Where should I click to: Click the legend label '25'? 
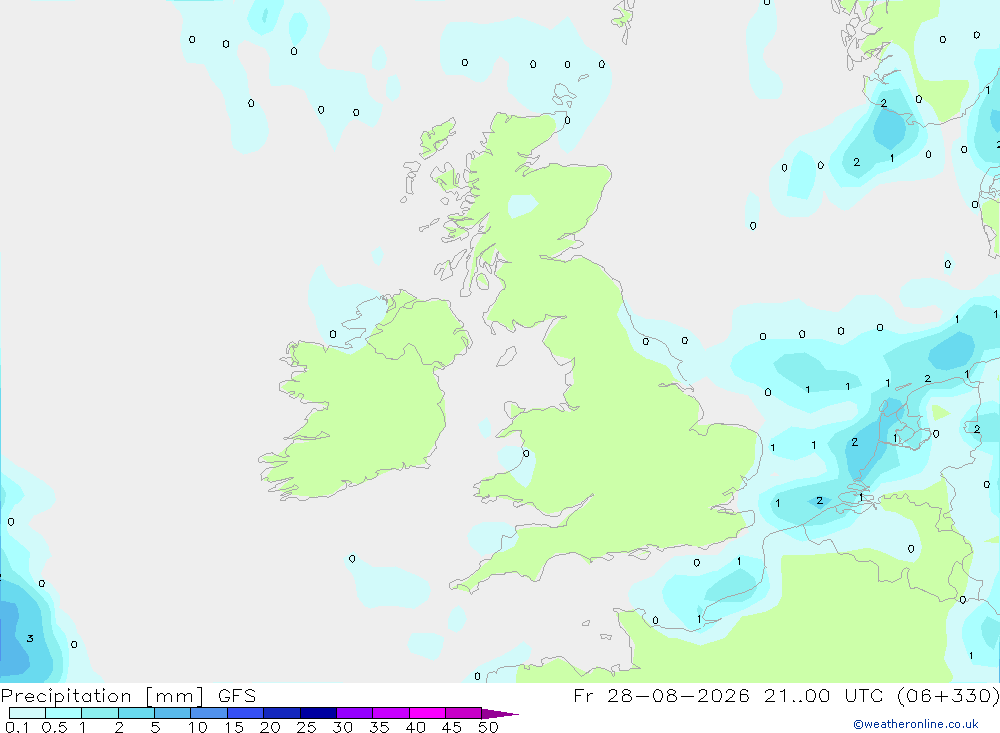point(306,727)
